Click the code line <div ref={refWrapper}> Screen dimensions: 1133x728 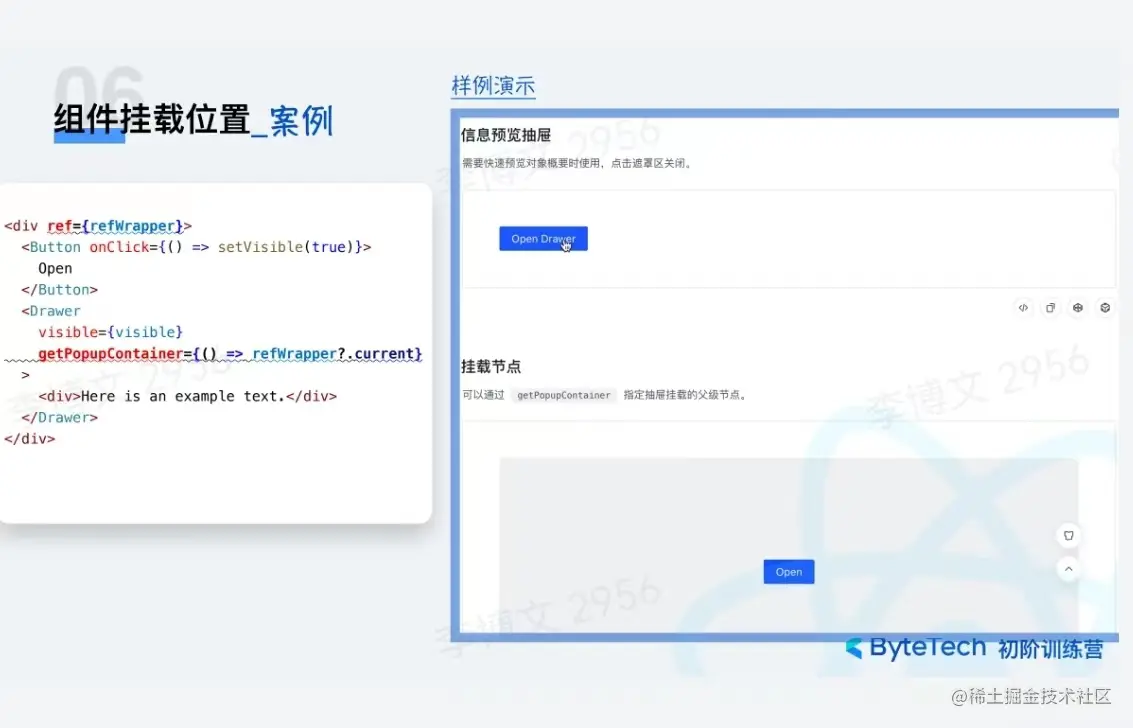[x=98, y=226]
